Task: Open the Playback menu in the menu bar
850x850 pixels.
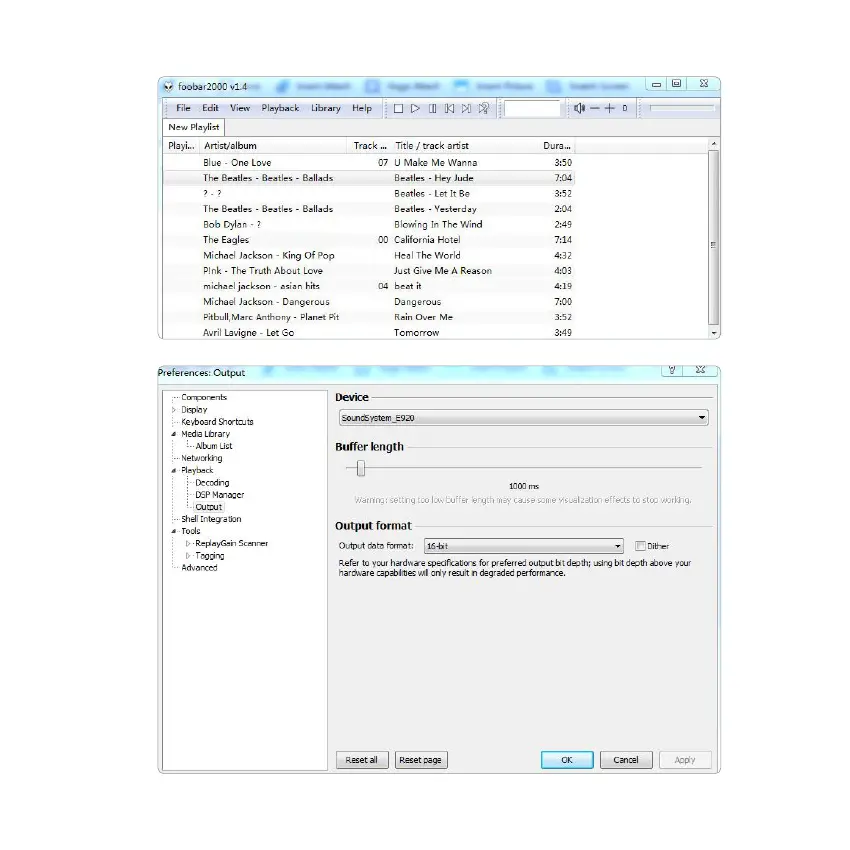Action: point(280,108)
